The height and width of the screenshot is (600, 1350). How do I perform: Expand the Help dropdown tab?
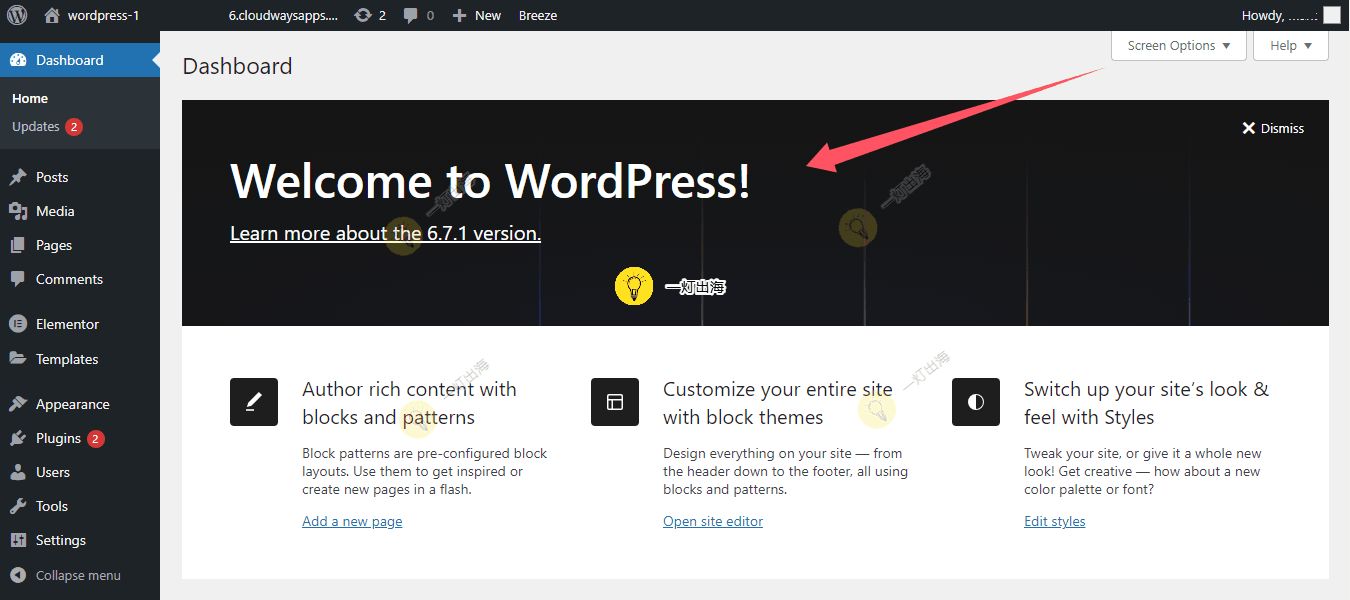1290,46
